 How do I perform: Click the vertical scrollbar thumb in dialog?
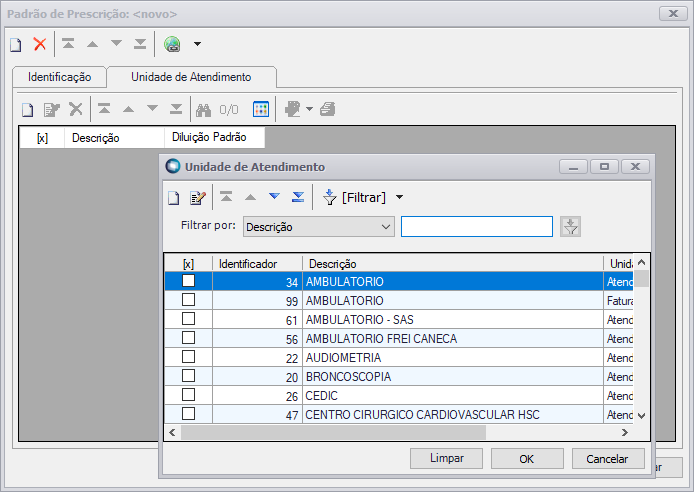641,279
